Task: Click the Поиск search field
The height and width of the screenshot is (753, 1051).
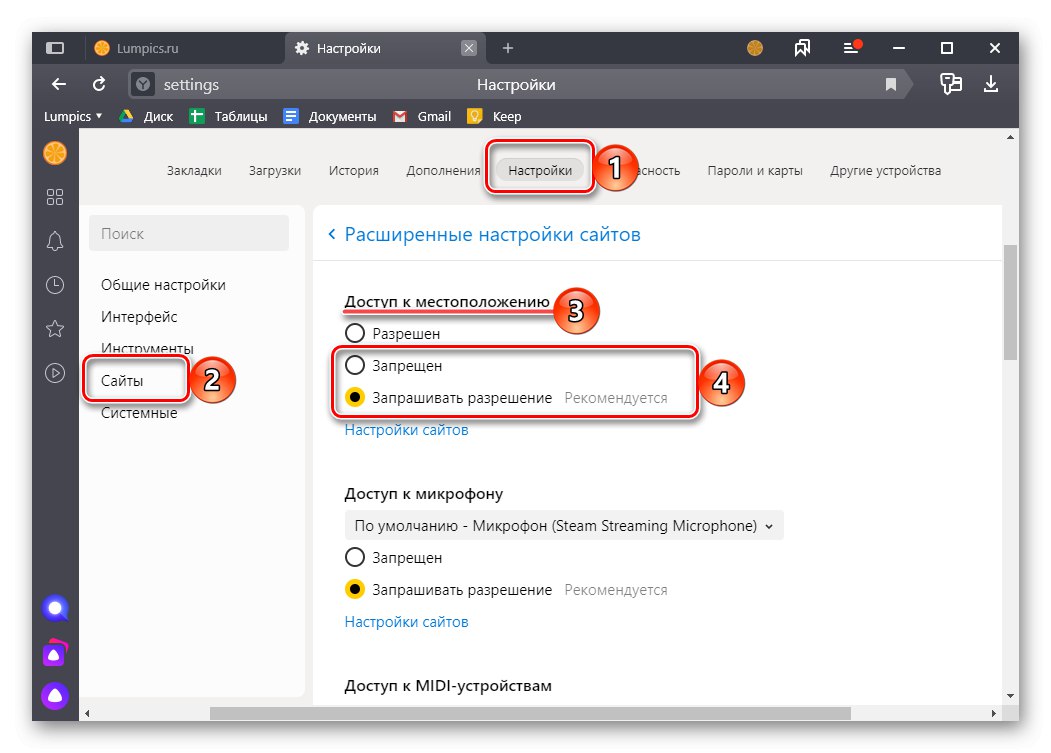Action: coord(188,232)
